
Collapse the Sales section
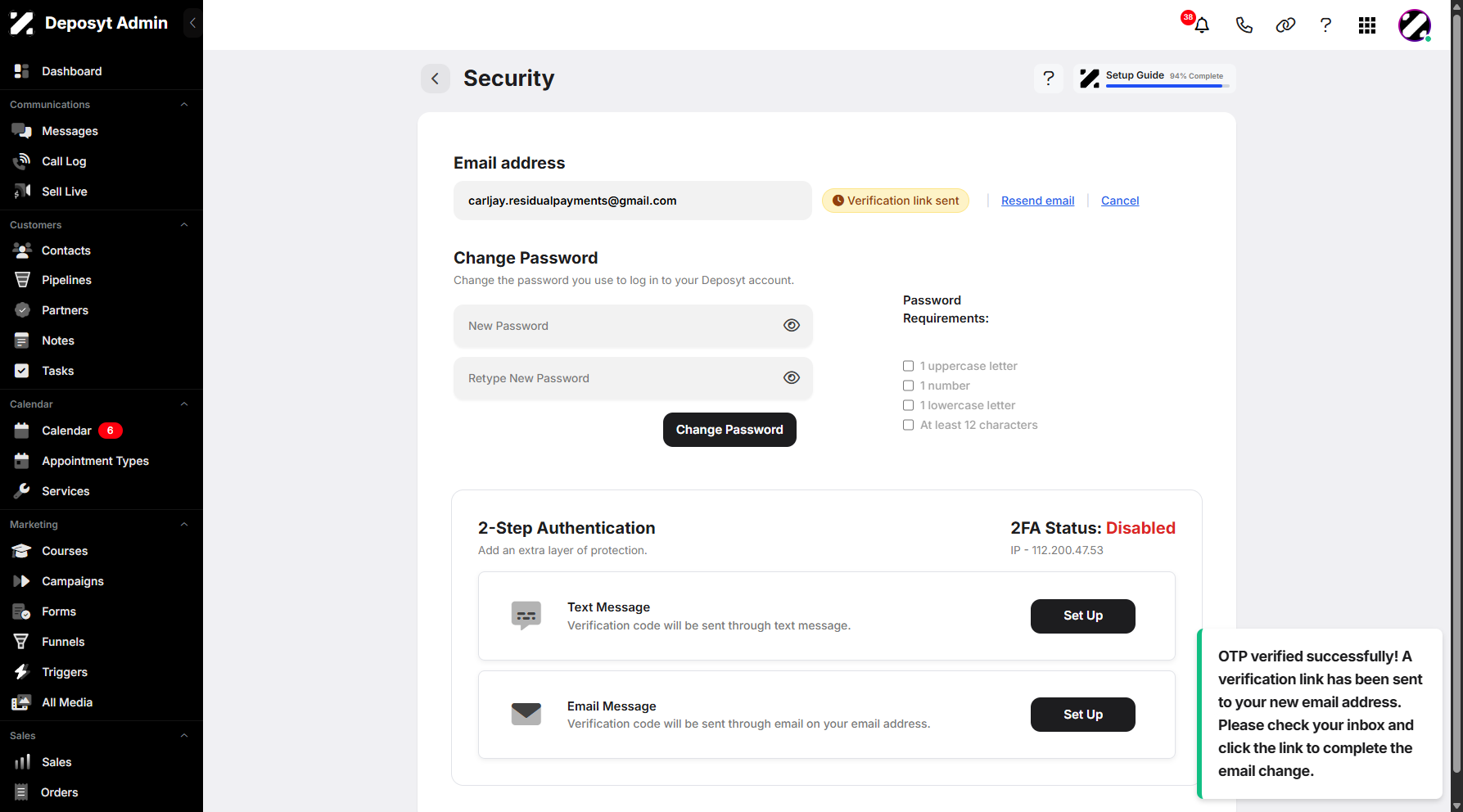184,736
